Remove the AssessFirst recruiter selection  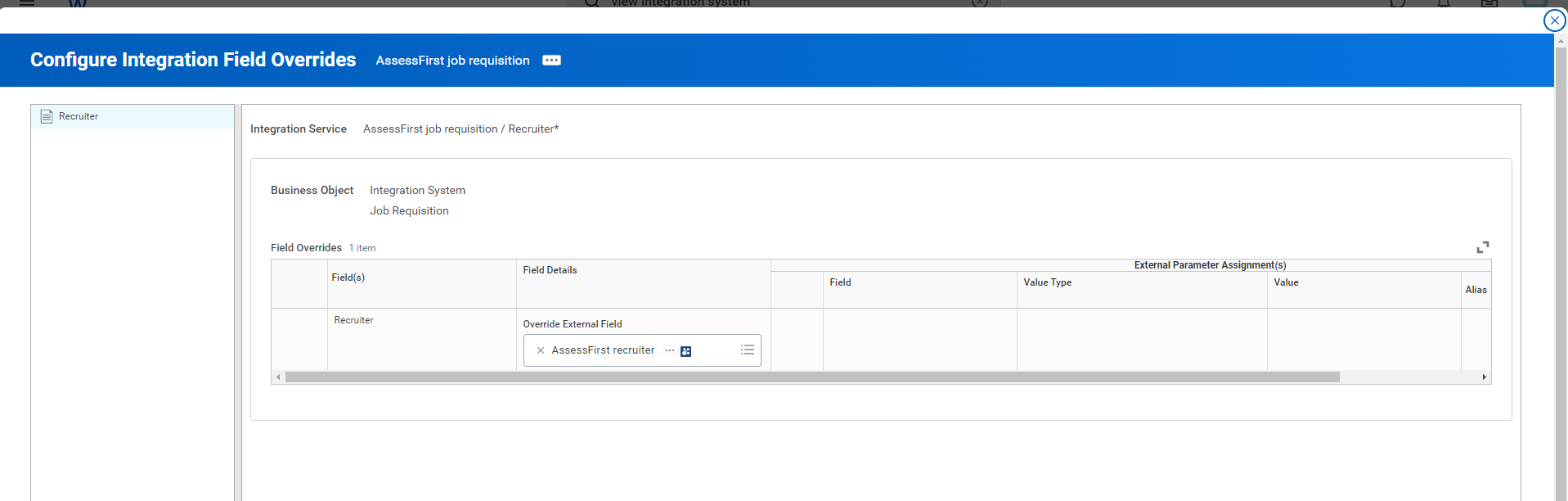[x=540, y=350]
